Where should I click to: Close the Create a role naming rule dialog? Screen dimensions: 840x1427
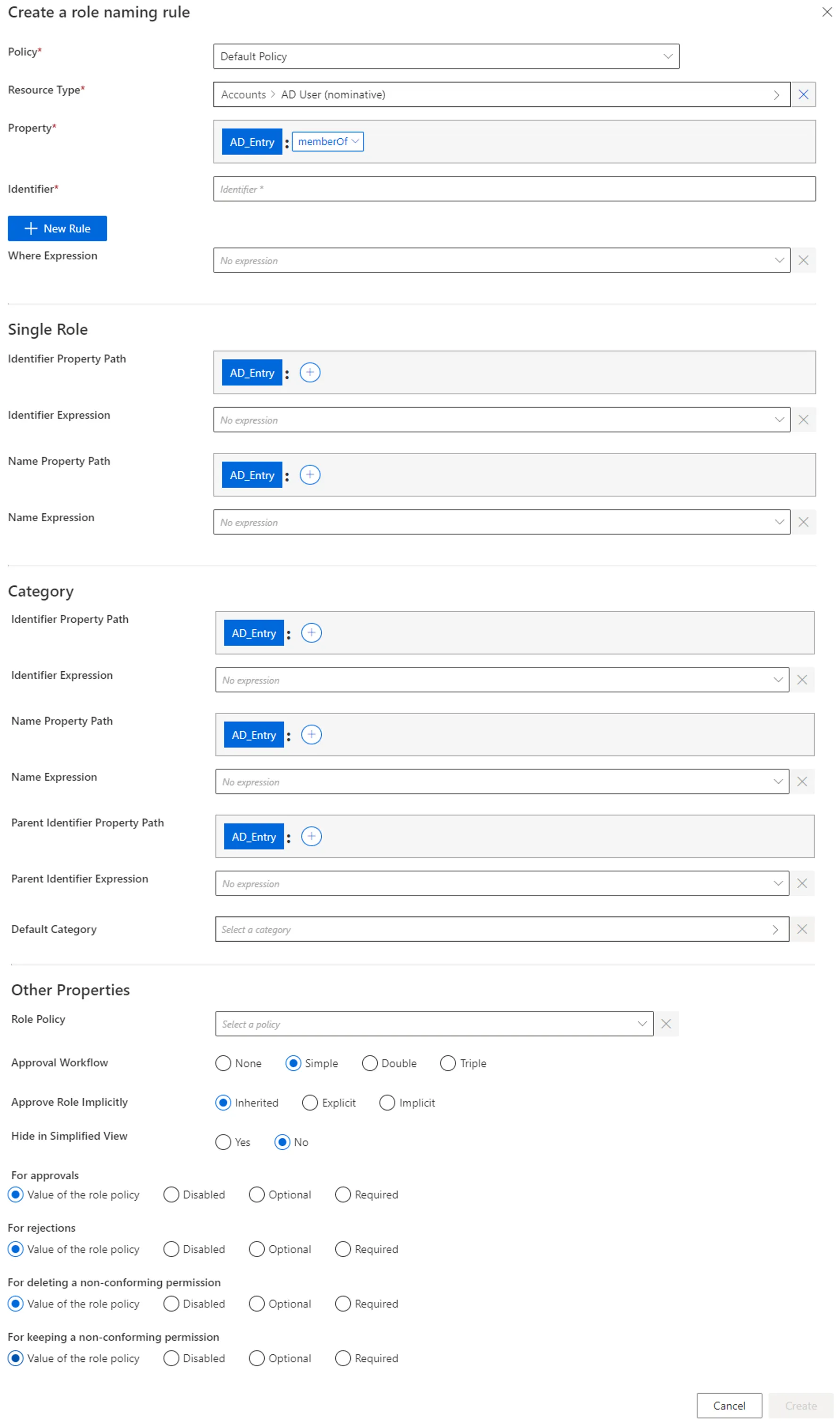point(826,12)
